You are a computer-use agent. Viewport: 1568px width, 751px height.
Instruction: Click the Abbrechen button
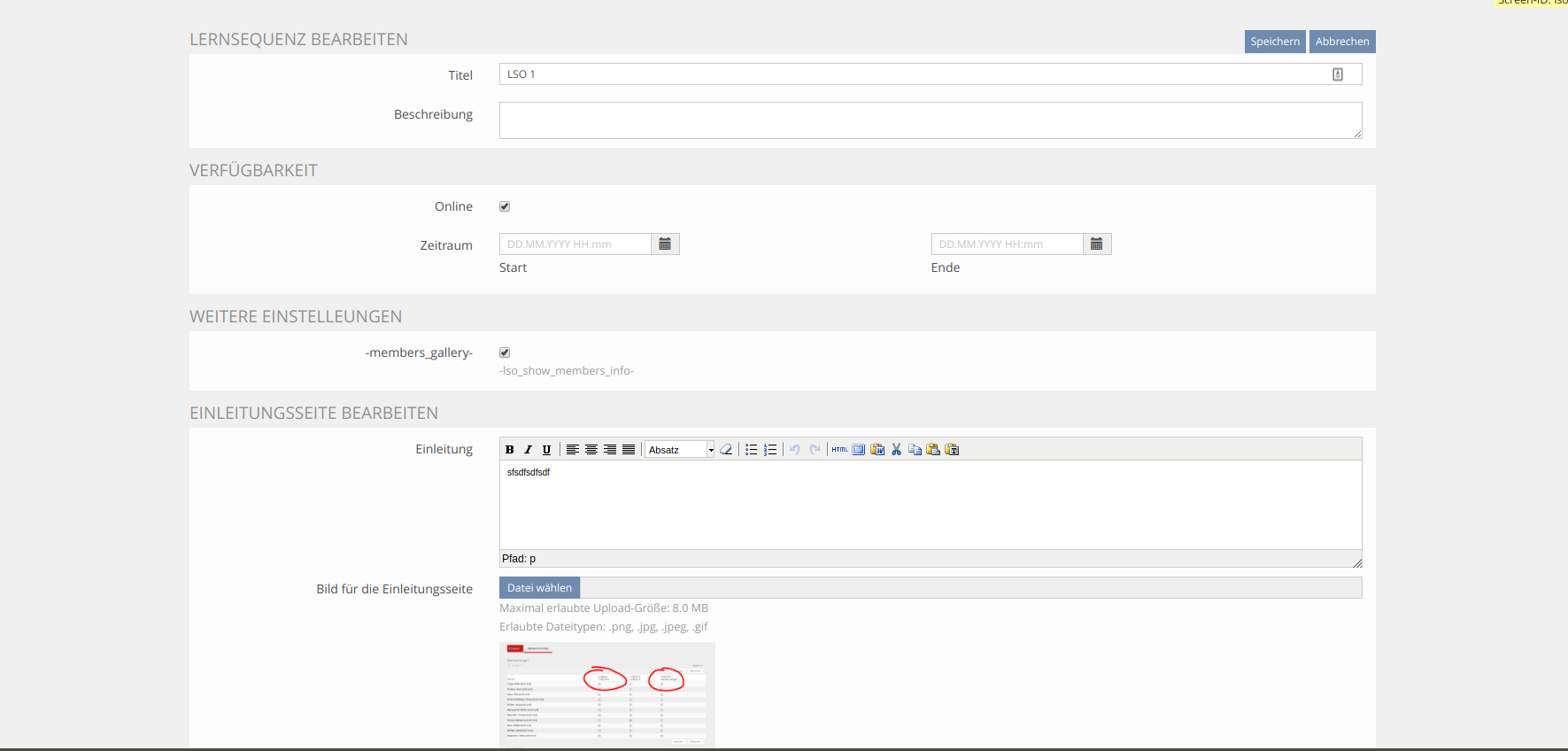click(x=1342, y=42)
